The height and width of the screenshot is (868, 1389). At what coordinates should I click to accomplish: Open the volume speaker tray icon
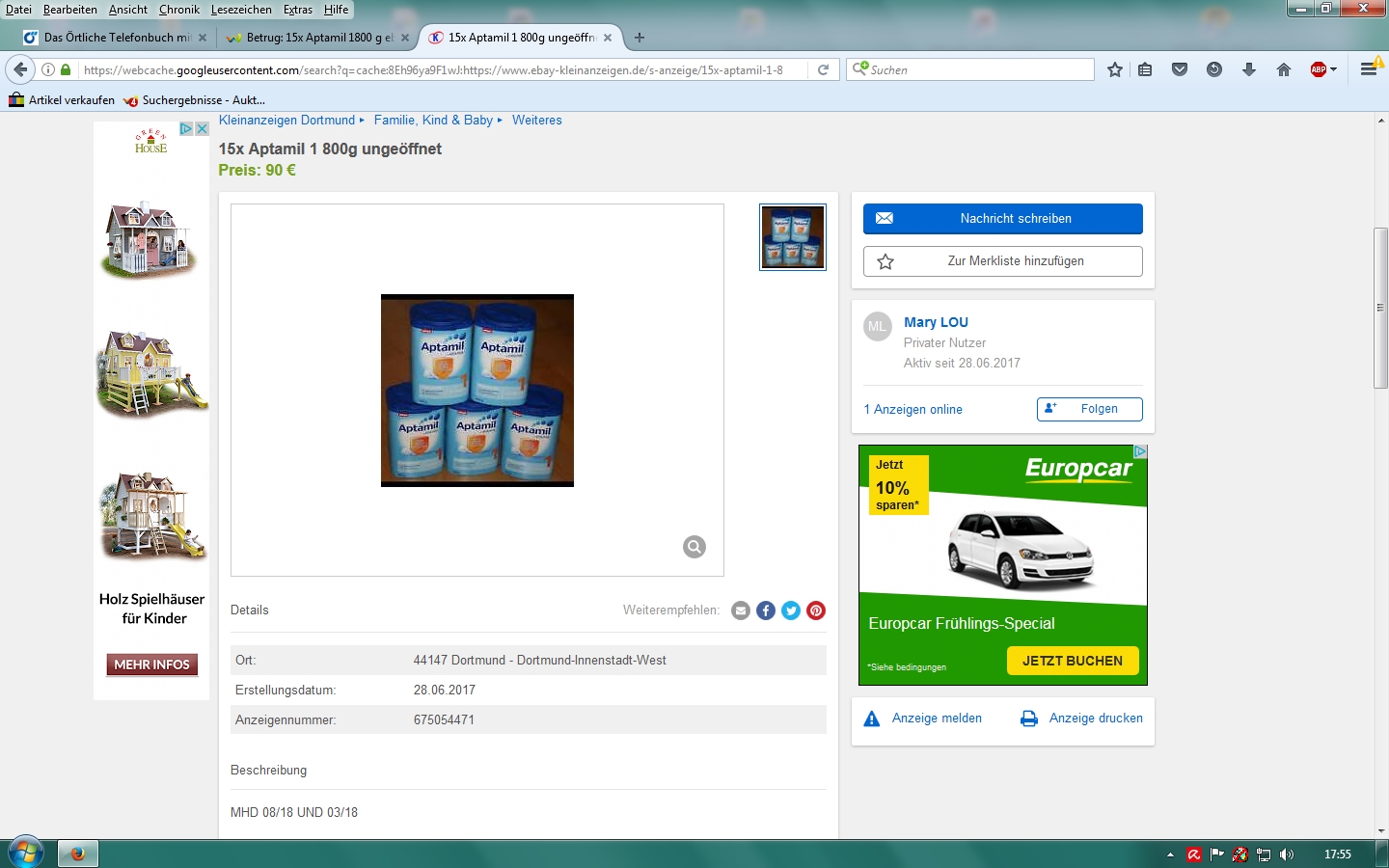[x=1287, y=854]
